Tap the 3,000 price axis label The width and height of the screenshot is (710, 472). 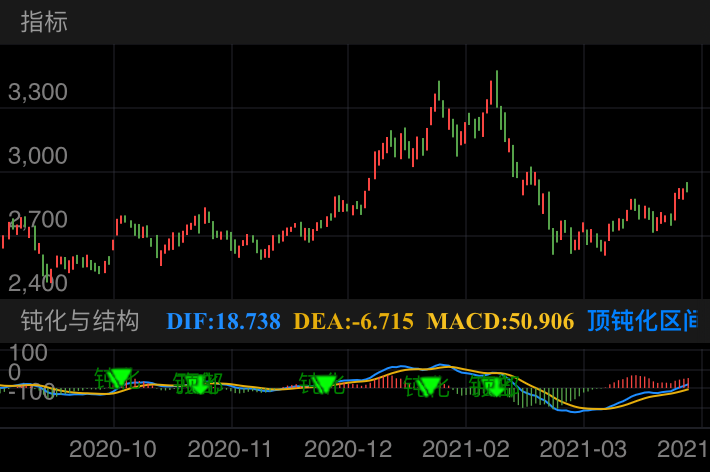coord(37,156)
